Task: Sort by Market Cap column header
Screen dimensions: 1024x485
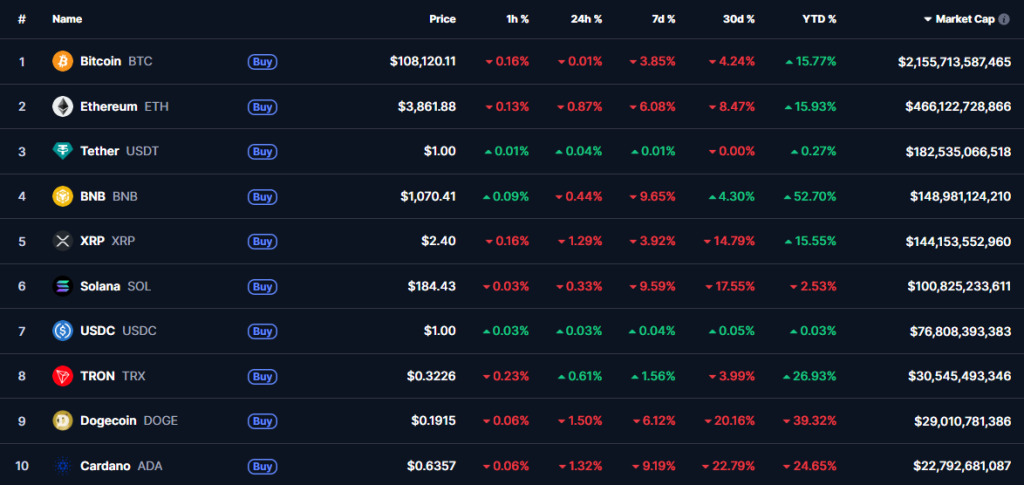Action: click(965, 19)
